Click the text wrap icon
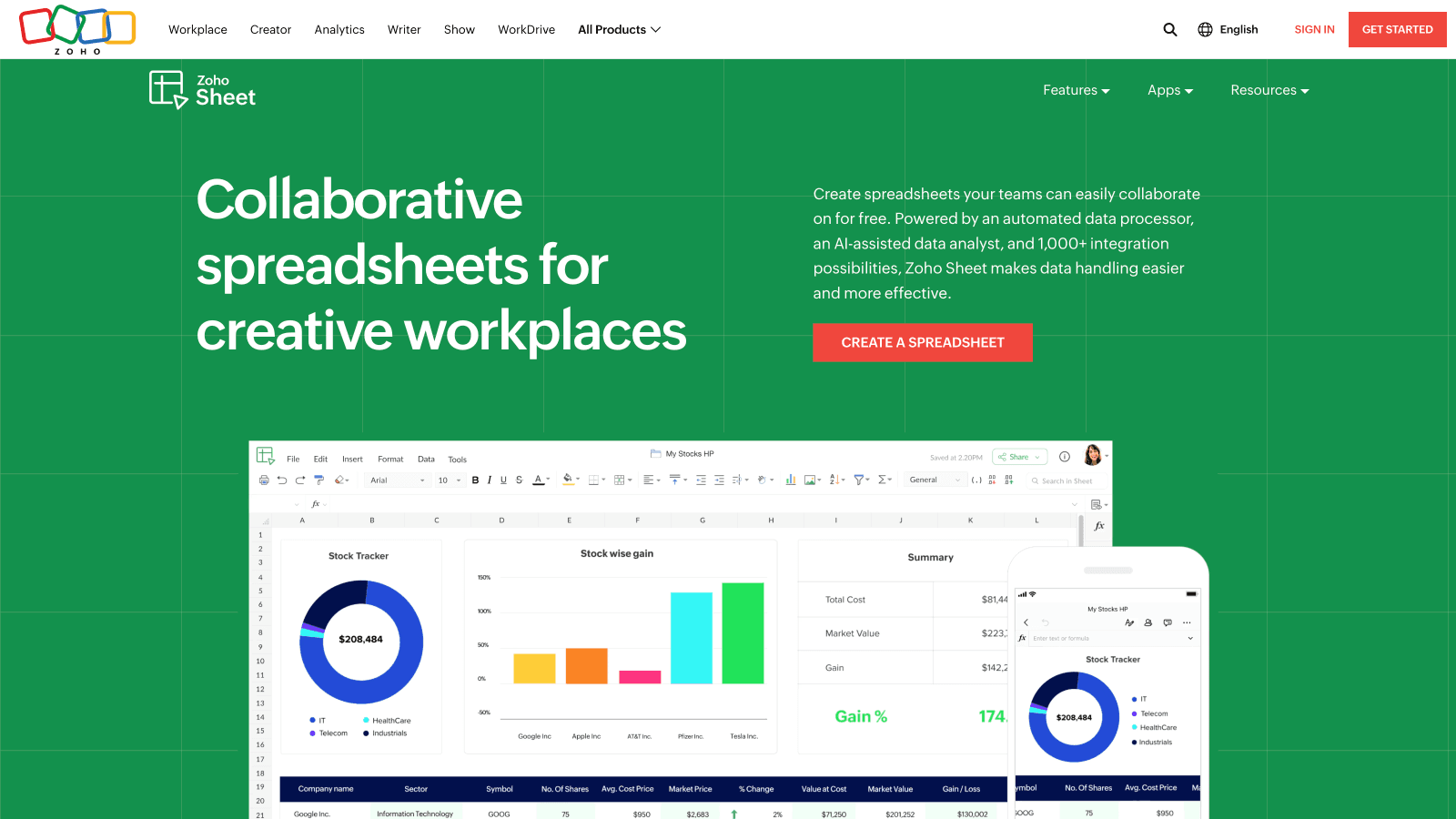1456x819 pixels. pyautogui.click(x=737, y=480)
